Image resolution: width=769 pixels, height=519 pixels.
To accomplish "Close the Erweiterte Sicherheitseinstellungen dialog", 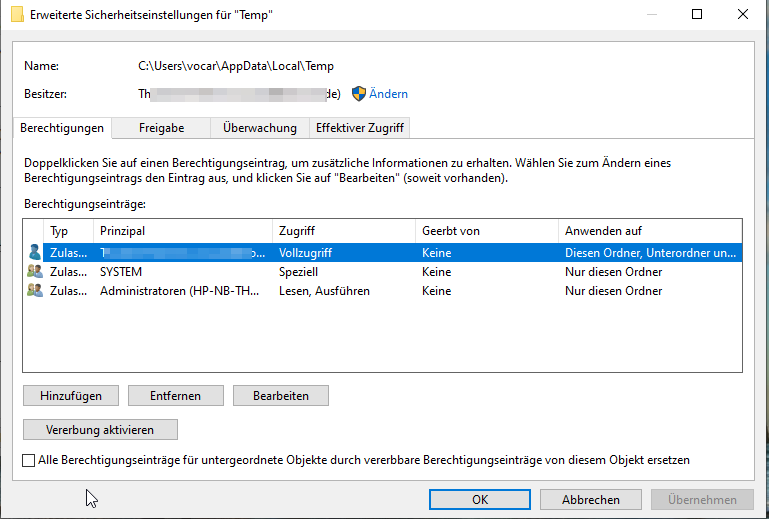I will click(x=743, y=14).
